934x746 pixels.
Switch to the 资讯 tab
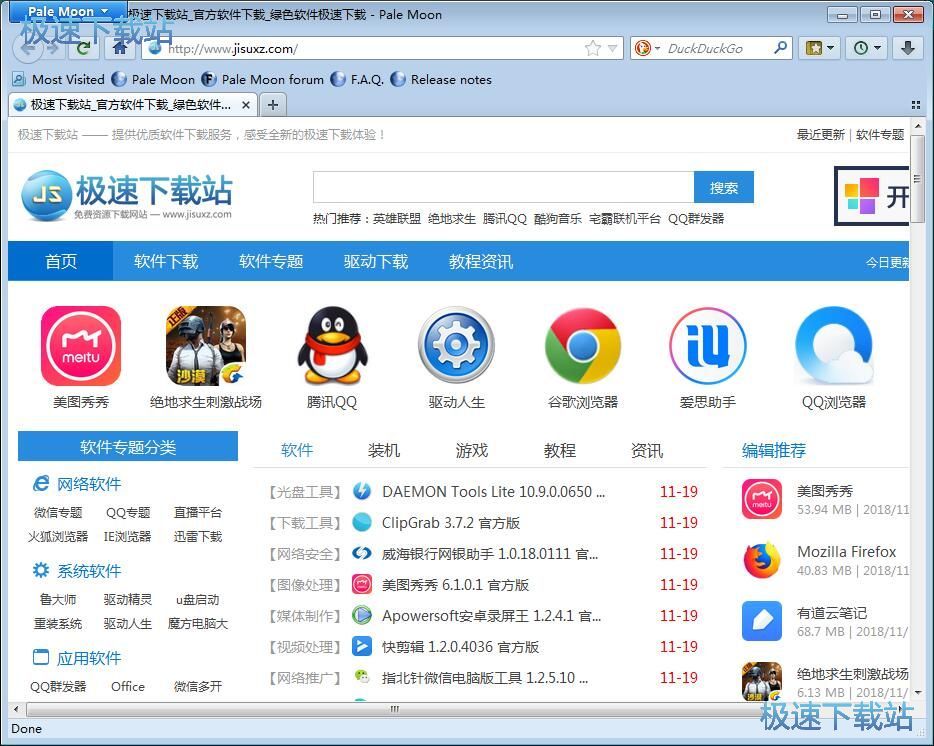[x=647, y=450]
